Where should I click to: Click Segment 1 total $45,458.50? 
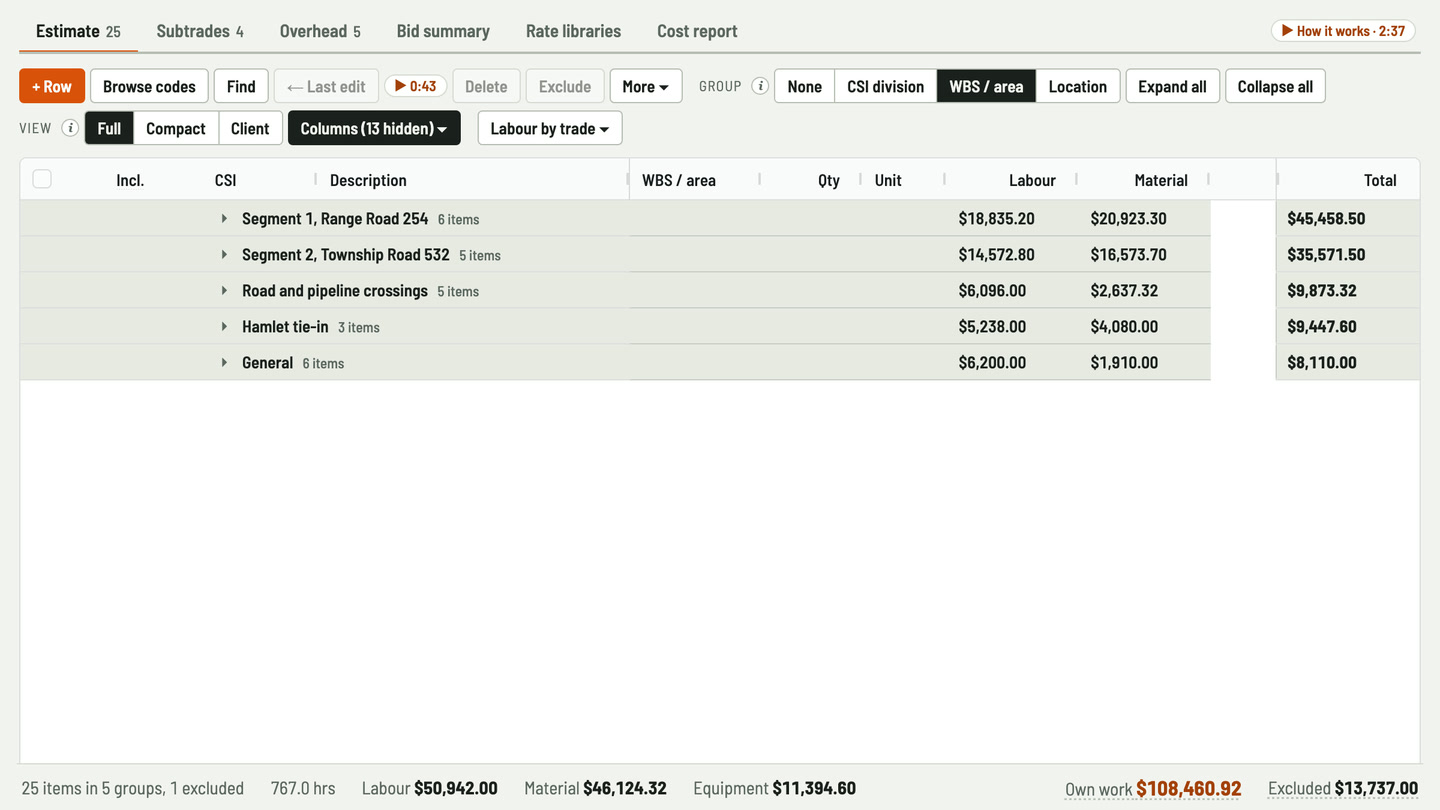point(1326,218)
